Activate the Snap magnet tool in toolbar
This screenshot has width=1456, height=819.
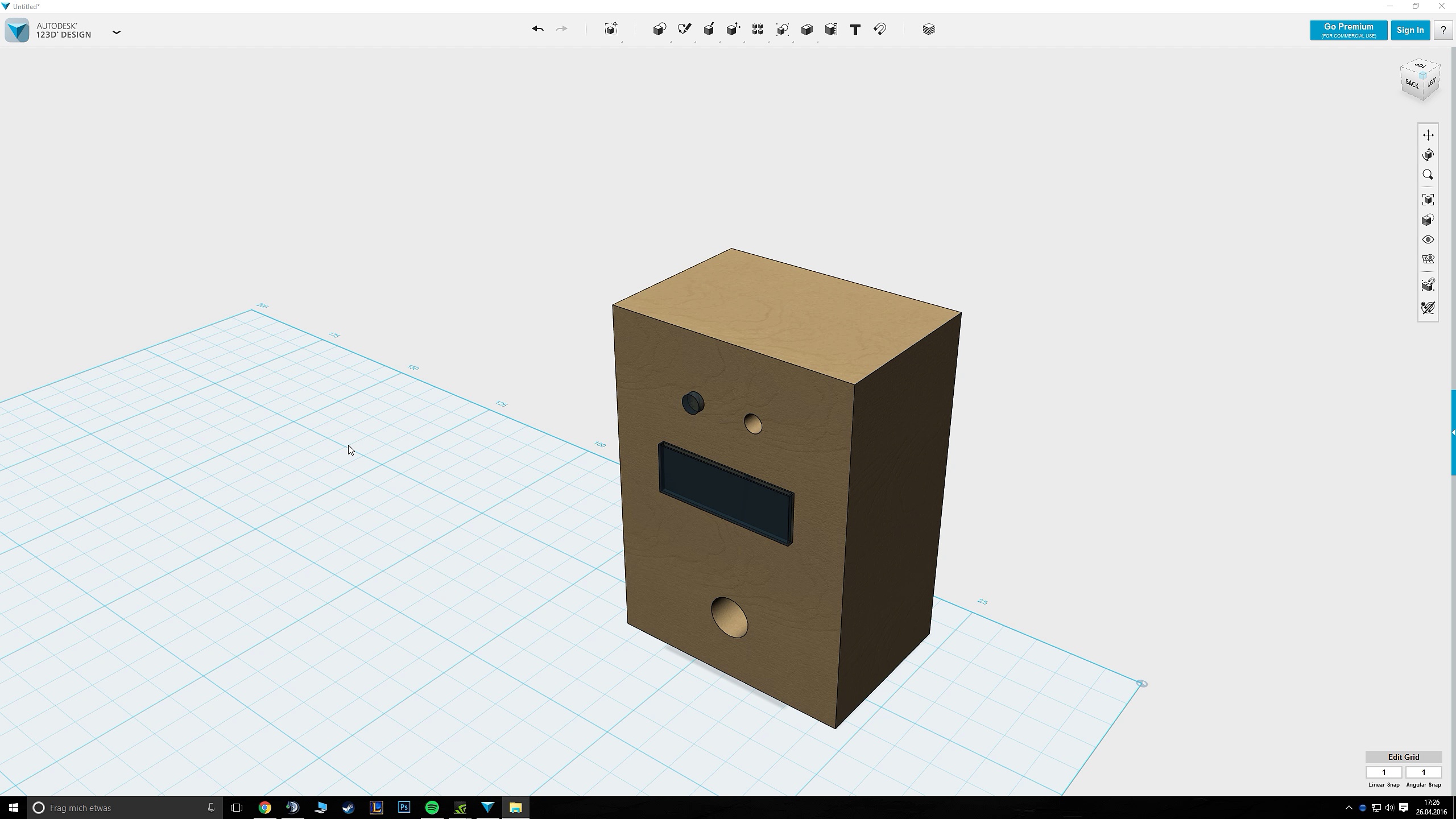(x=880, y=30)
